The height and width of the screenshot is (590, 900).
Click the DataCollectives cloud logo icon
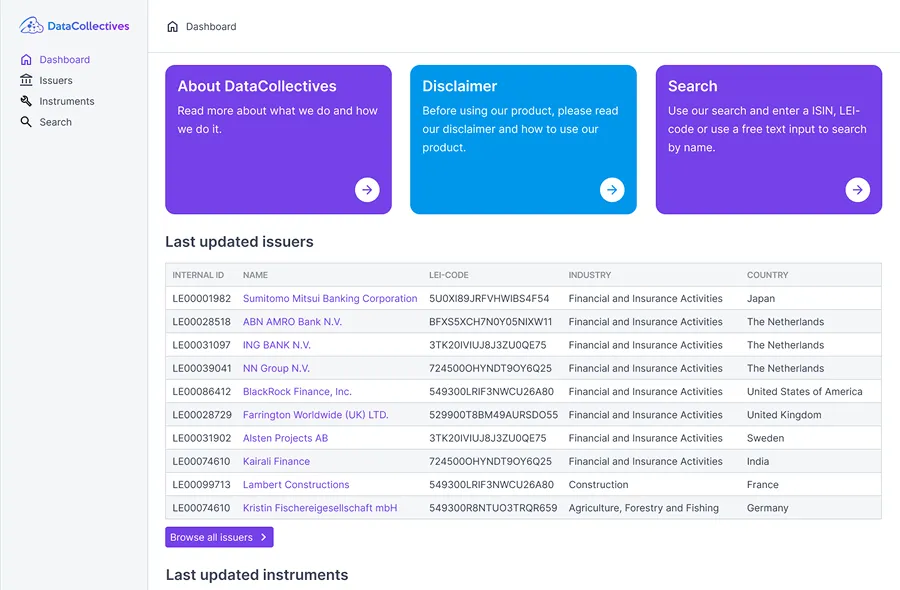coord(31,25)
